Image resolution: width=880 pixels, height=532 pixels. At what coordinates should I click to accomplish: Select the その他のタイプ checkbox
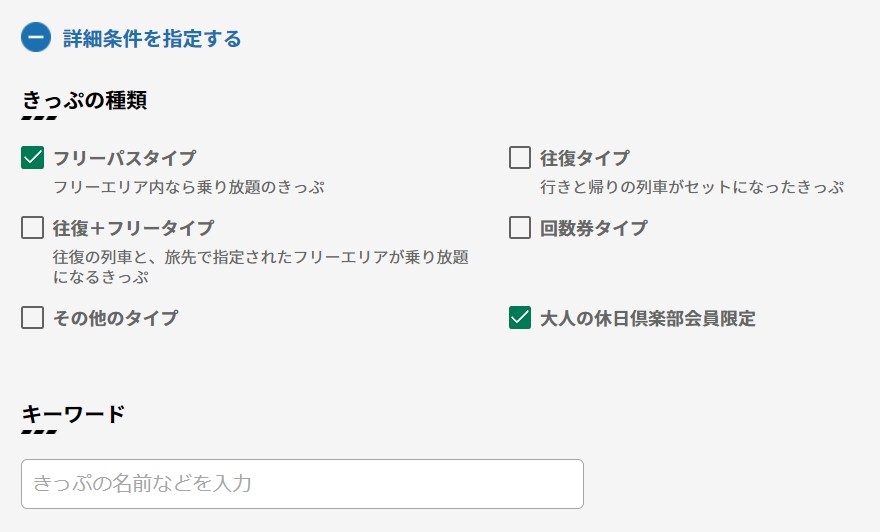tap(33, 318)
